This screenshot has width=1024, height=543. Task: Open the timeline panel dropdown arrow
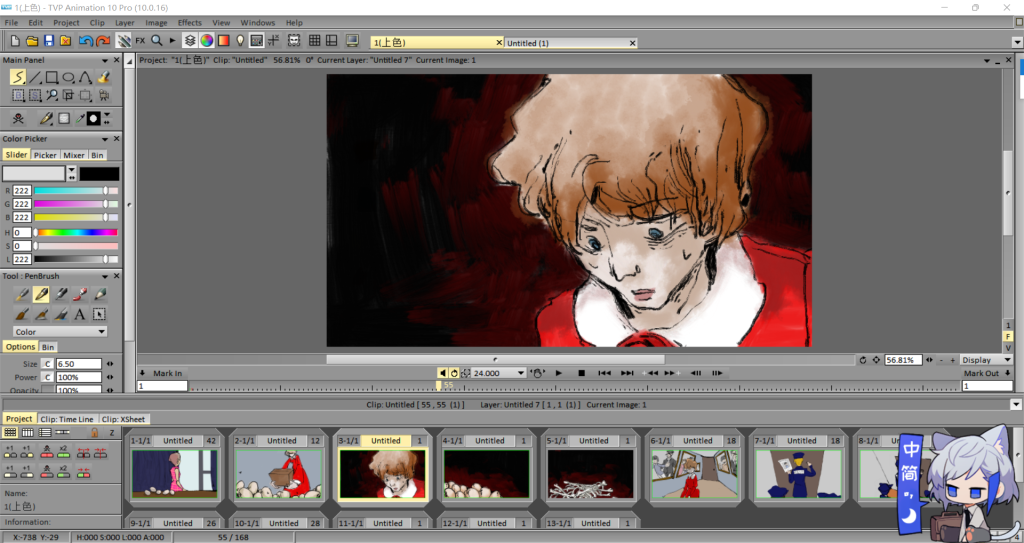1016,404
